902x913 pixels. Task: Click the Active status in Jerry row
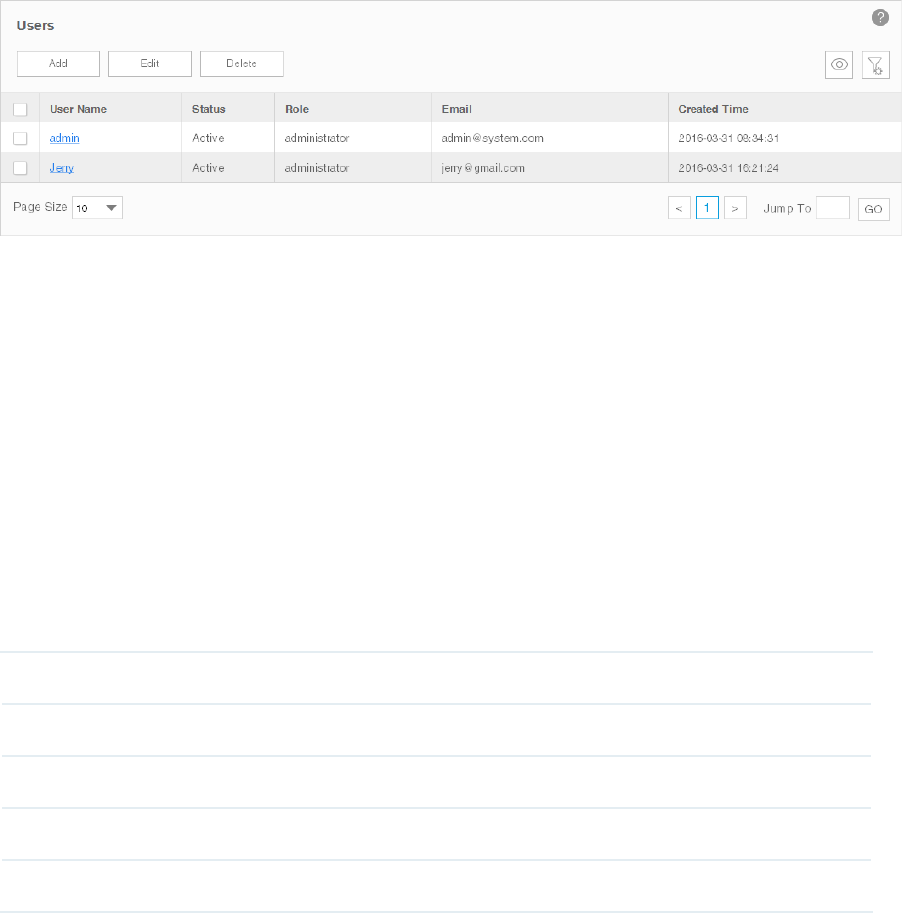[x=208, y=168]
